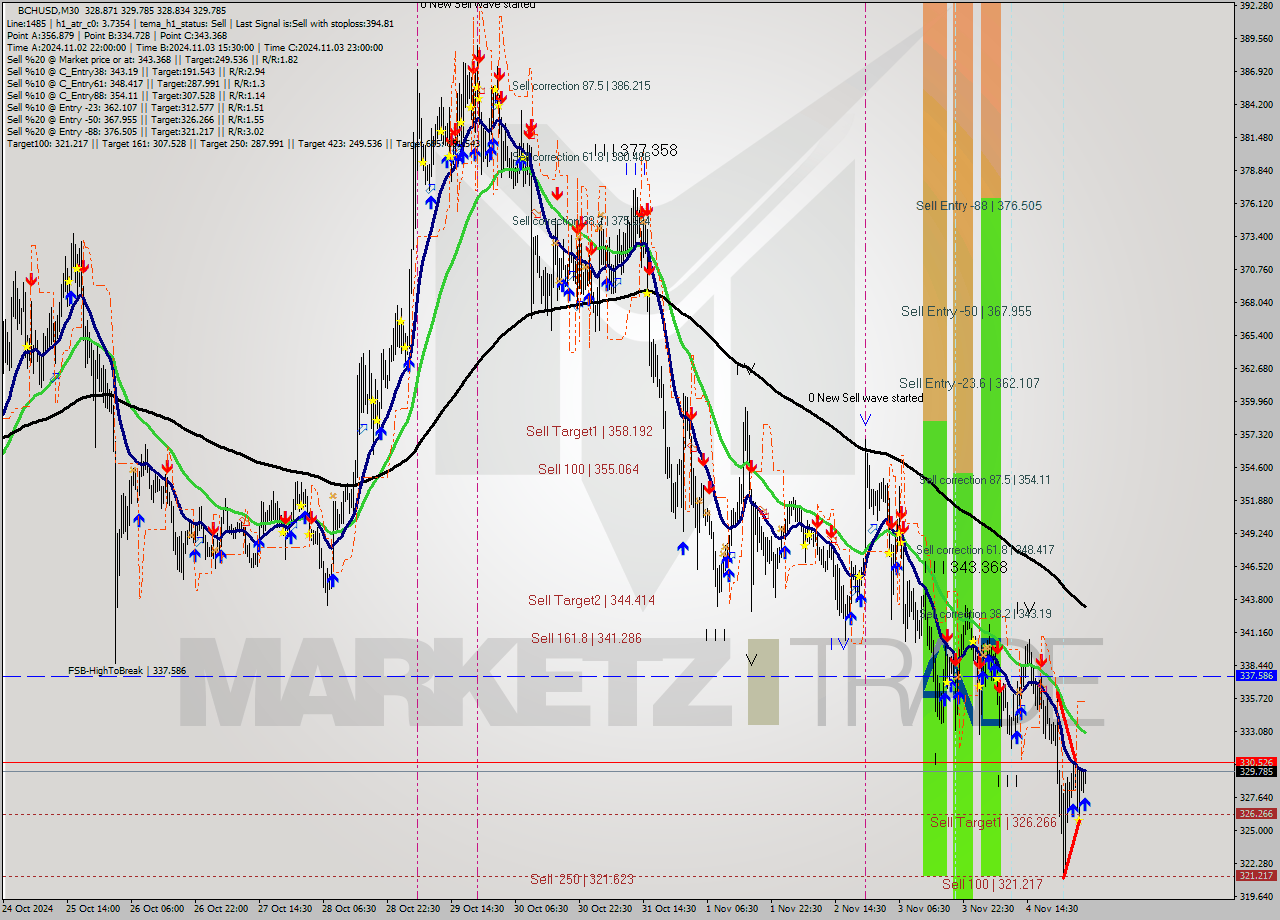Viewport: 1280px width, 920px height.
Task: Click the '31 Oct 14:30' time axis label
Action: click(x=668, y=909)
